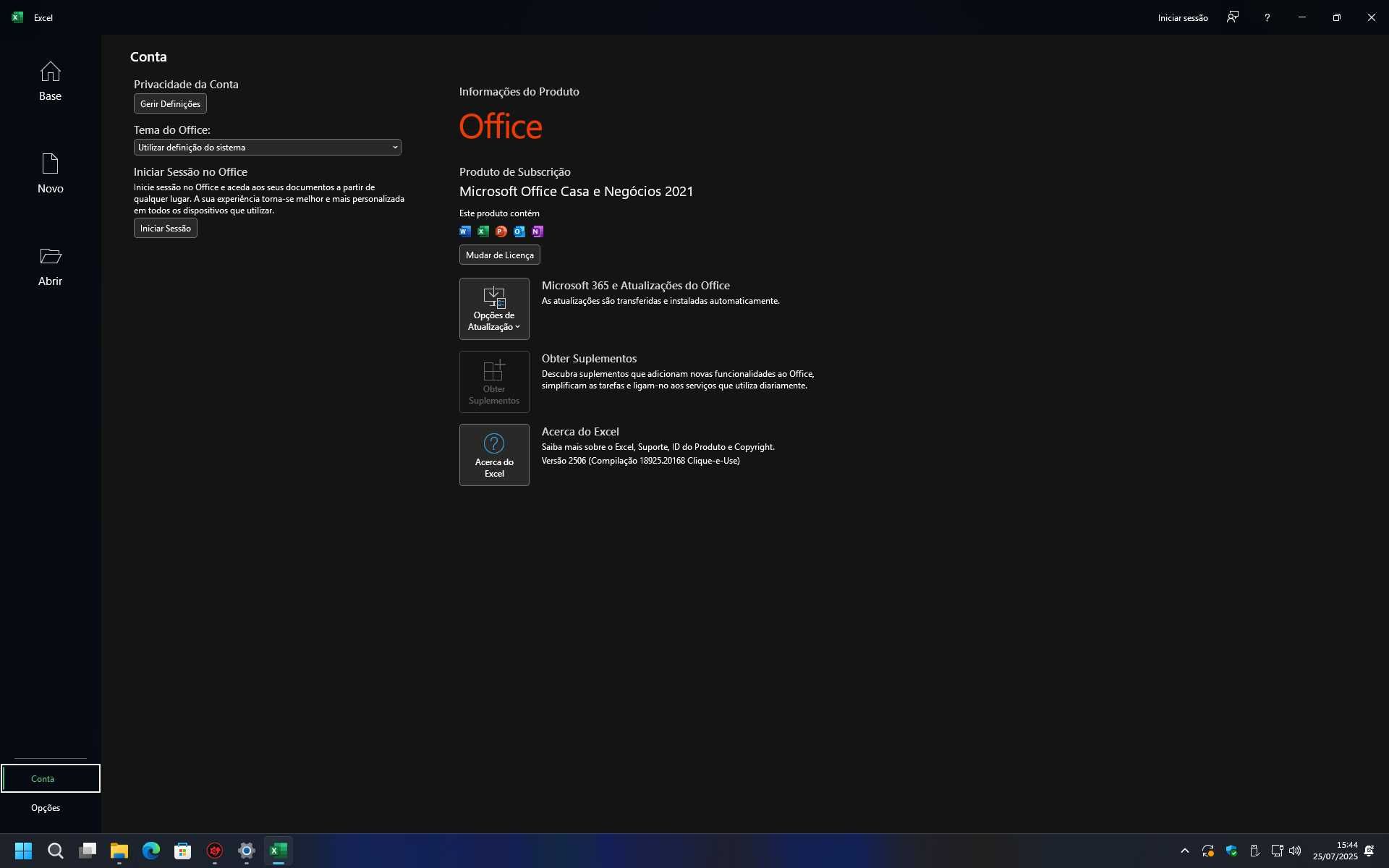Viewport: 1389px width, 868px height.
Task: Click the Iniciar Sessão button
Action: point(166,229)
